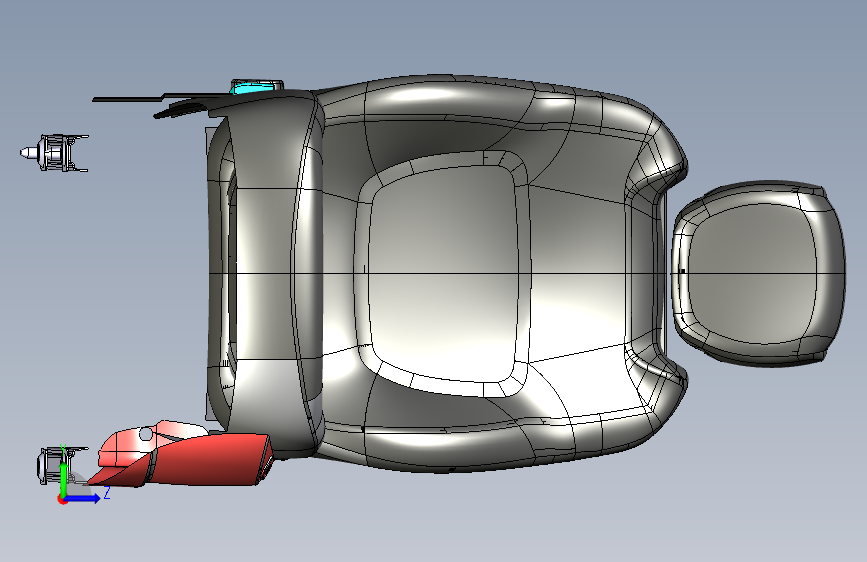
Task: Pick the seat headrest body
Action: pyautogui.click(x=758, y=273)
